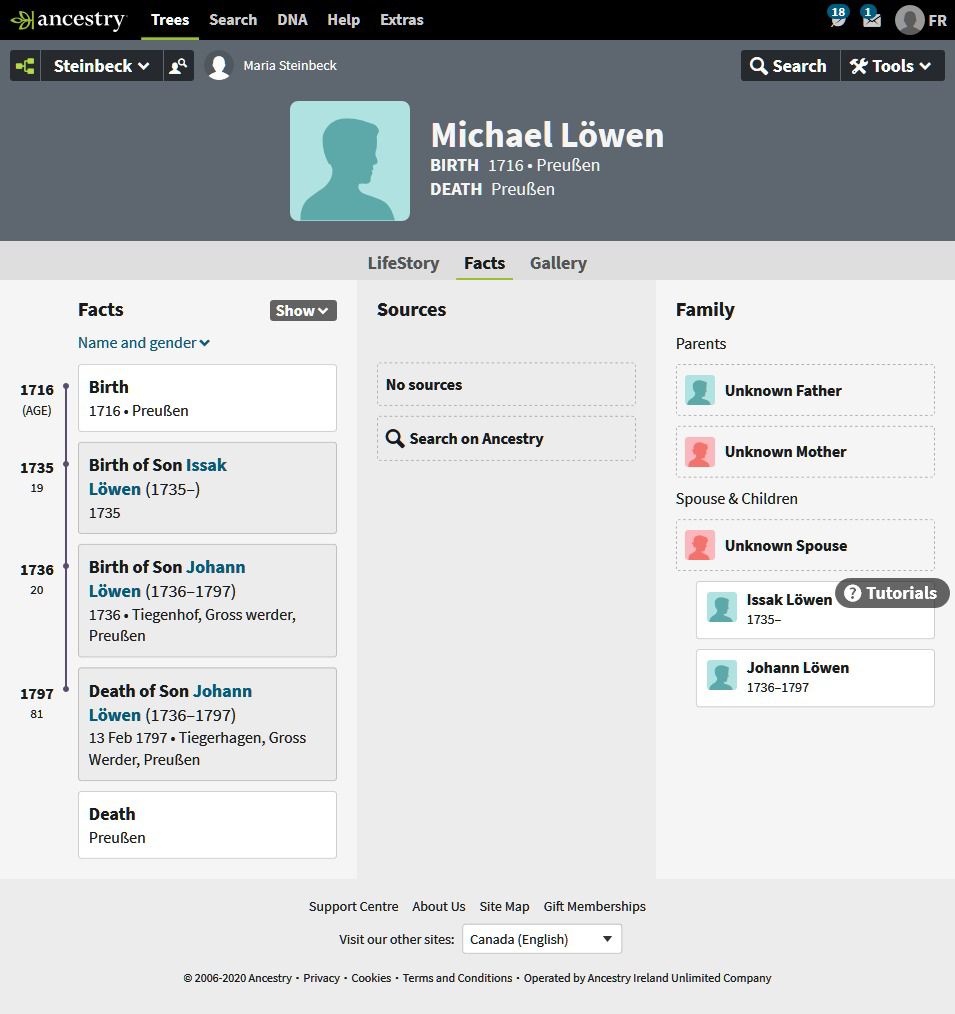Click Issak Löwen's avatar in Family
This screenshot has height=1014, width=955.
[722, 608]
